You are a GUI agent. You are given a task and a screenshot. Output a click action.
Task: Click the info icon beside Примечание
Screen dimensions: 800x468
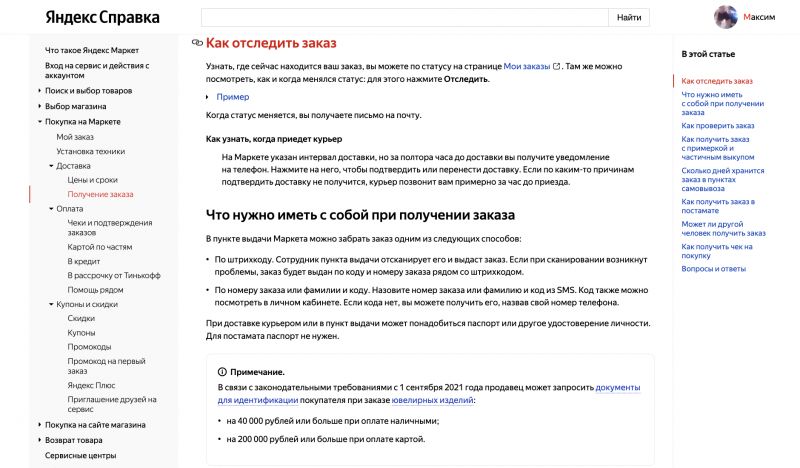pos(222,372)
